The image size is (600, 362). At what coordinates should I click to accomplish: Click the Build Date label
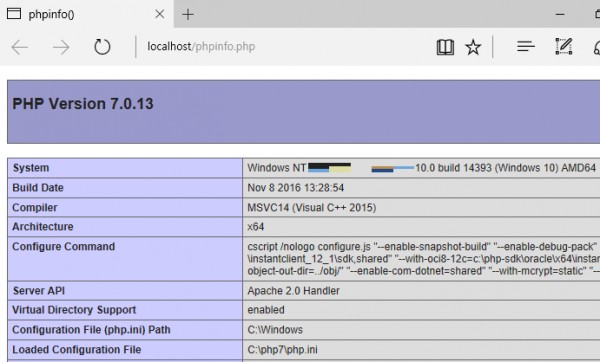38,188
